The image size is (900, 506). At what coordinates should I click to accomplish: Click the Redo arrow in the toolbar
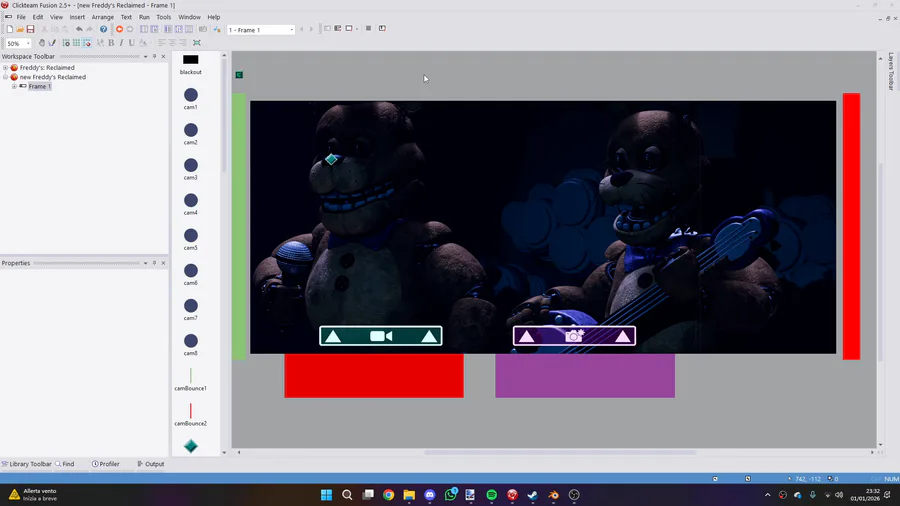tap(90, 29)
